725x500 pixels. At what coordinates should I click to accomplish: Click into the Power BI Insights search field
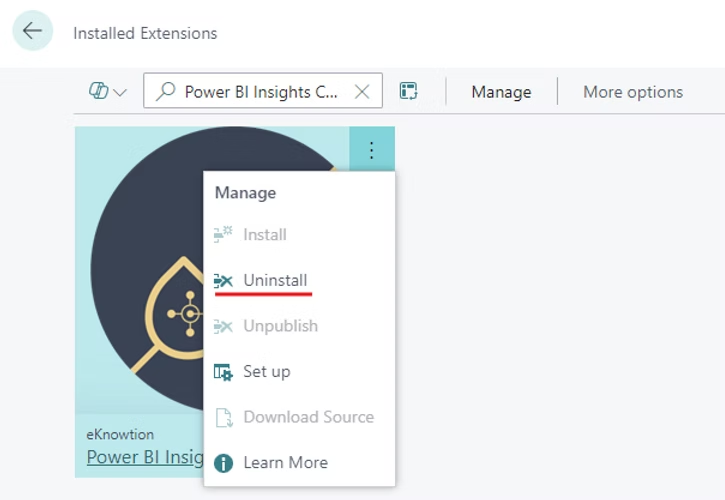pyautogui.click(x=260, y=92)
